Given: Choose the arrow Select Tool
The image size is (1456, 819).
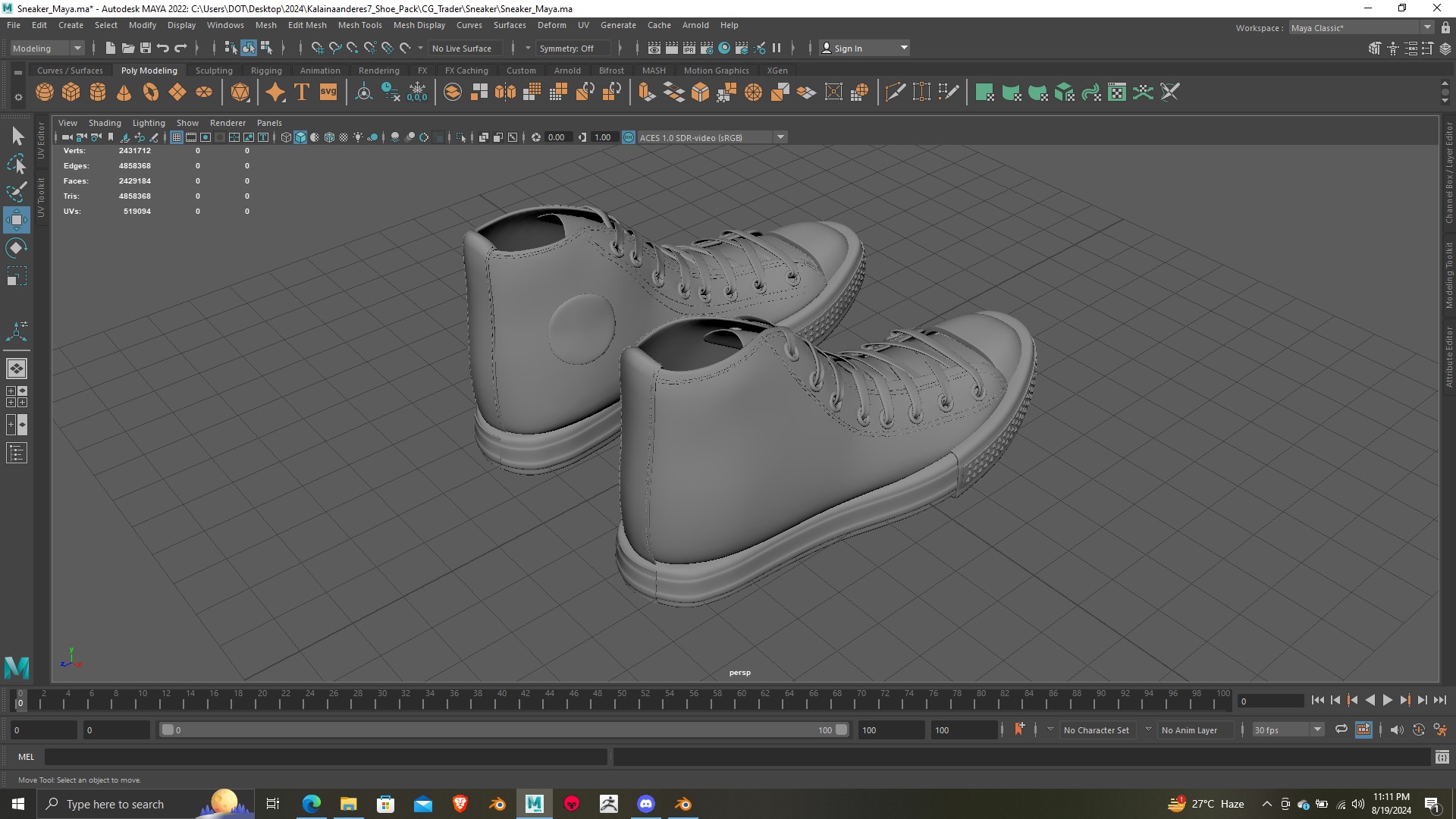Looking at the screenshot, I should 17,136.
